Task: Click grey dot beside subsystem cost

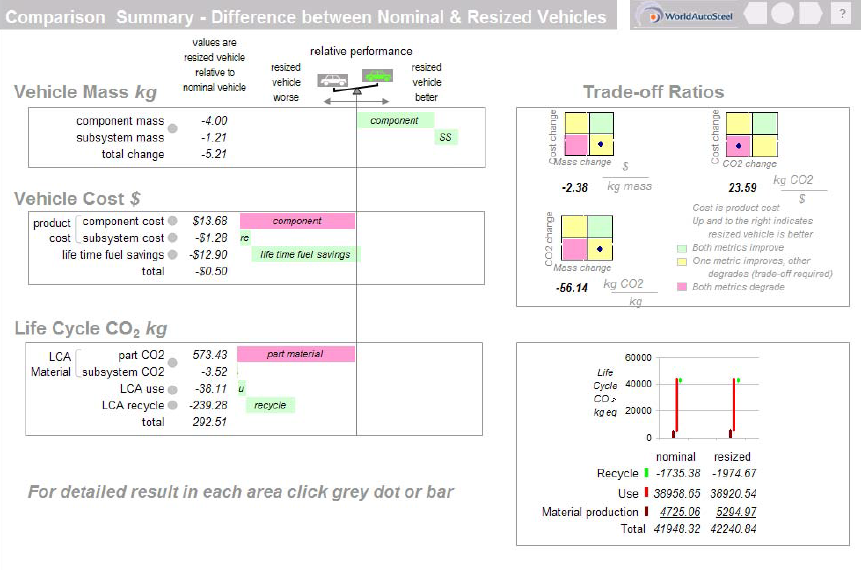Action: coord(173,238)
